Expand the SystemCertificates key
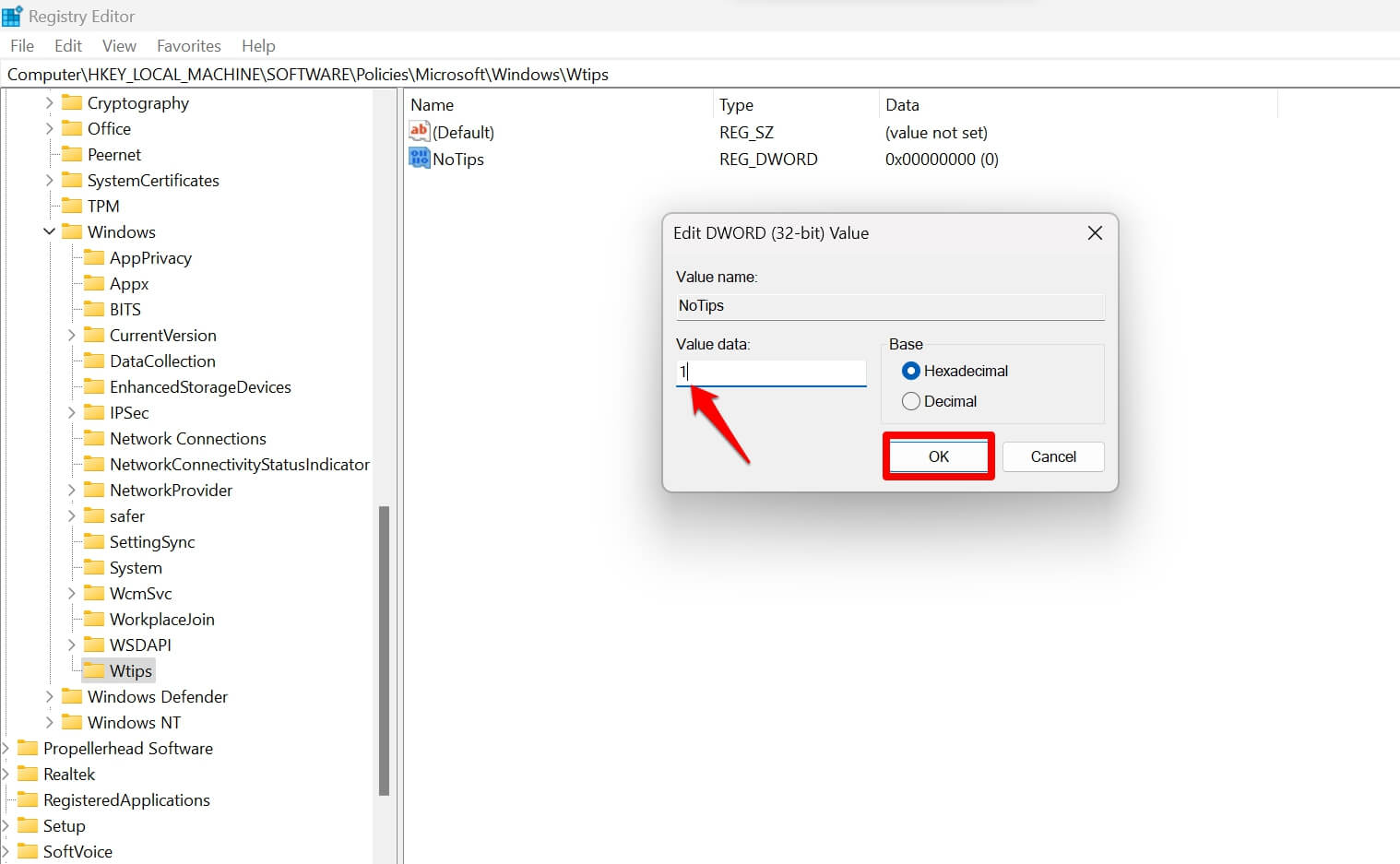This screenshot has height=864, width=1400. [x=50, y=180]
